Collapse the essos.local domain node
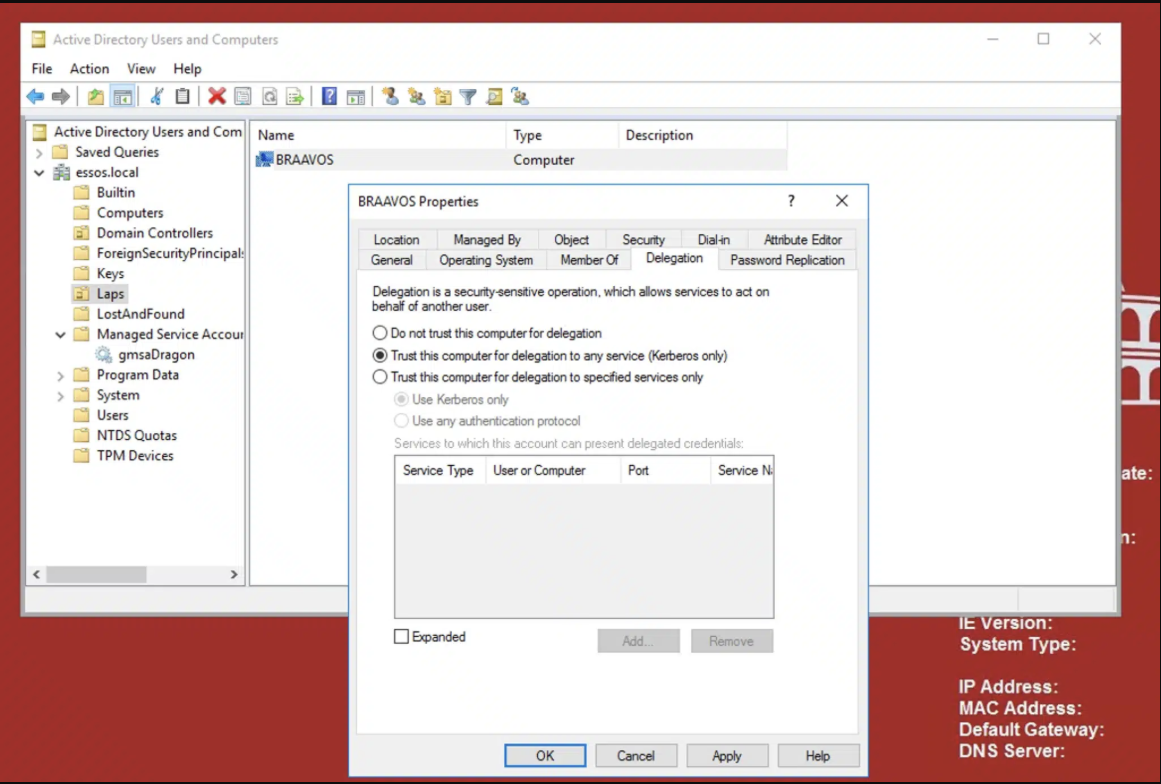 (x=39, y=173)
